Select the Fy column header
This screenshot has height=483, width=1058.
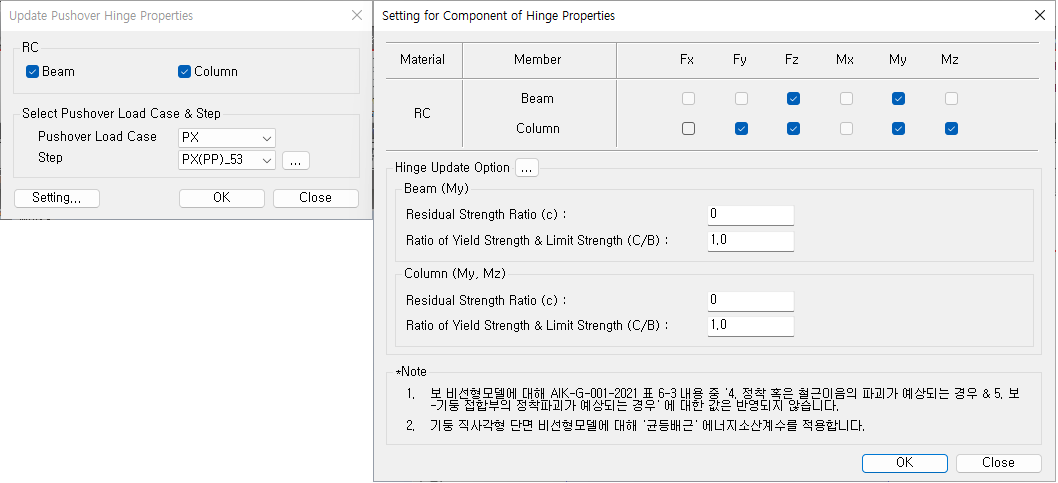tap(740, 59)
